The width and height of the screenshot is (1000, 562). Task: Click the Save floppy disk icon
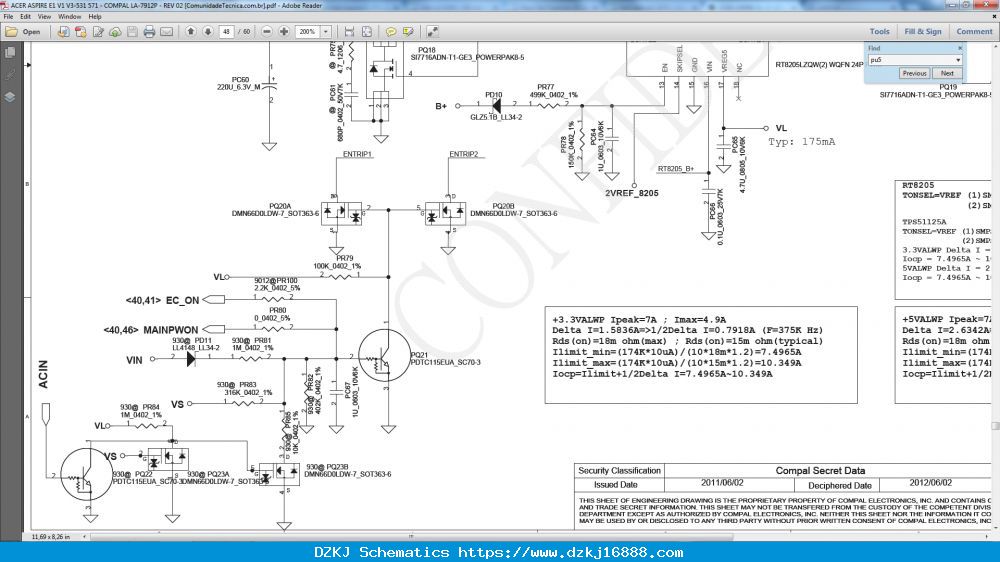(x=132, y=31)
